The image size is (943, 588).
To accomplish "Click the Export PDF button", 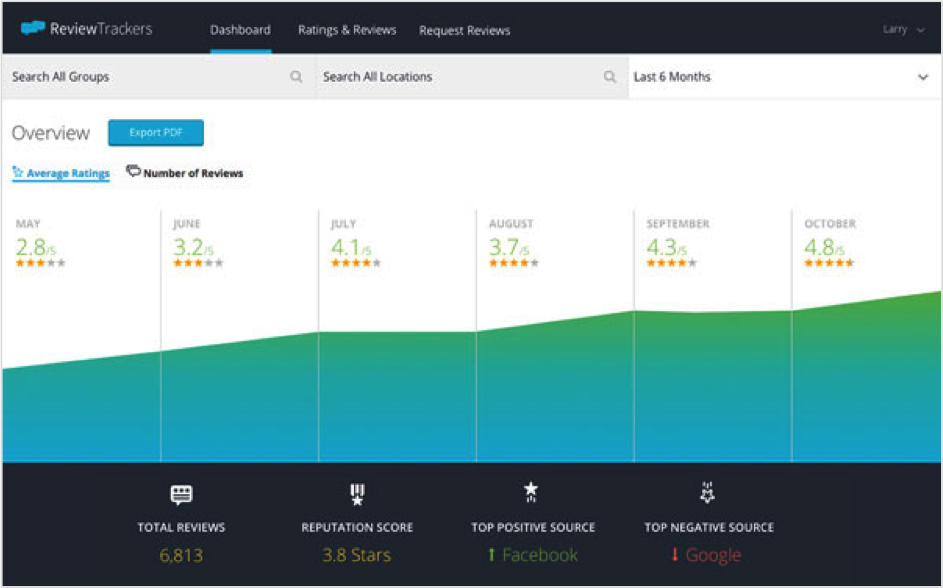I will pyautogui.click(x=156, y=132).
